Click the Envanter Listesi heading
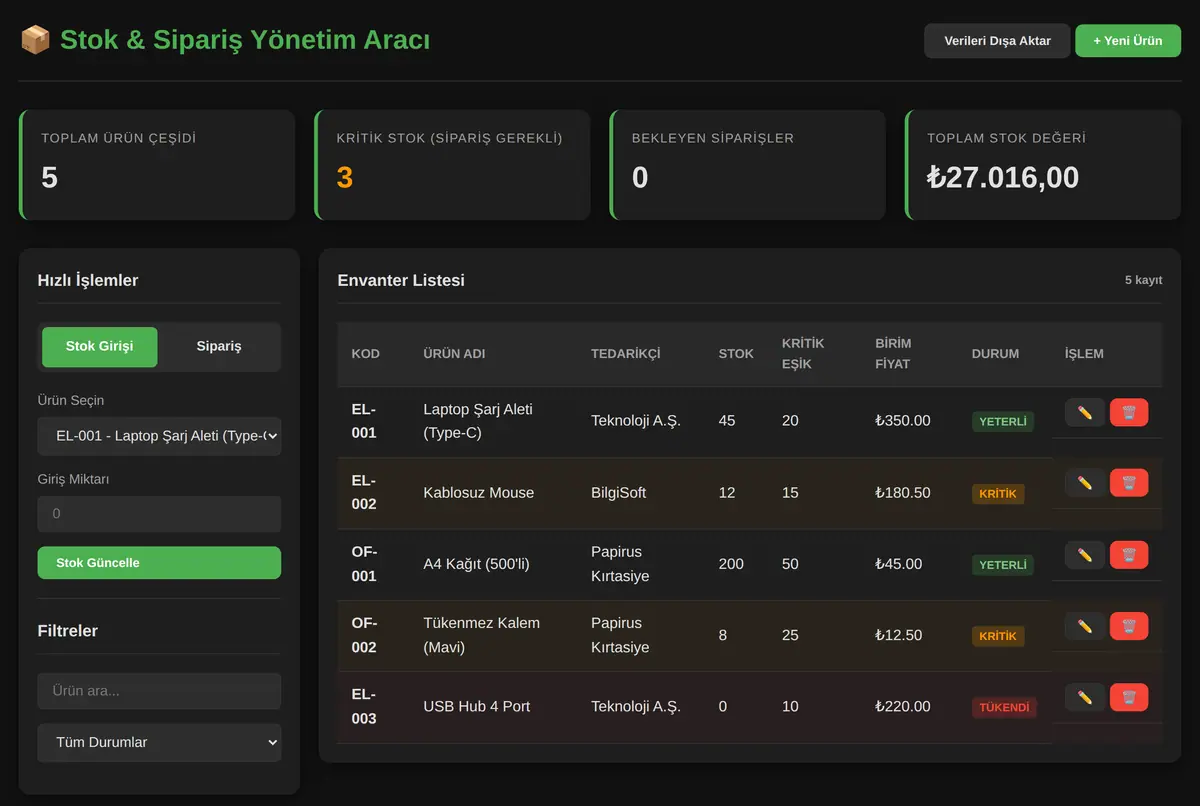This screenshot has width=1200, height=806. pos(401,281)
